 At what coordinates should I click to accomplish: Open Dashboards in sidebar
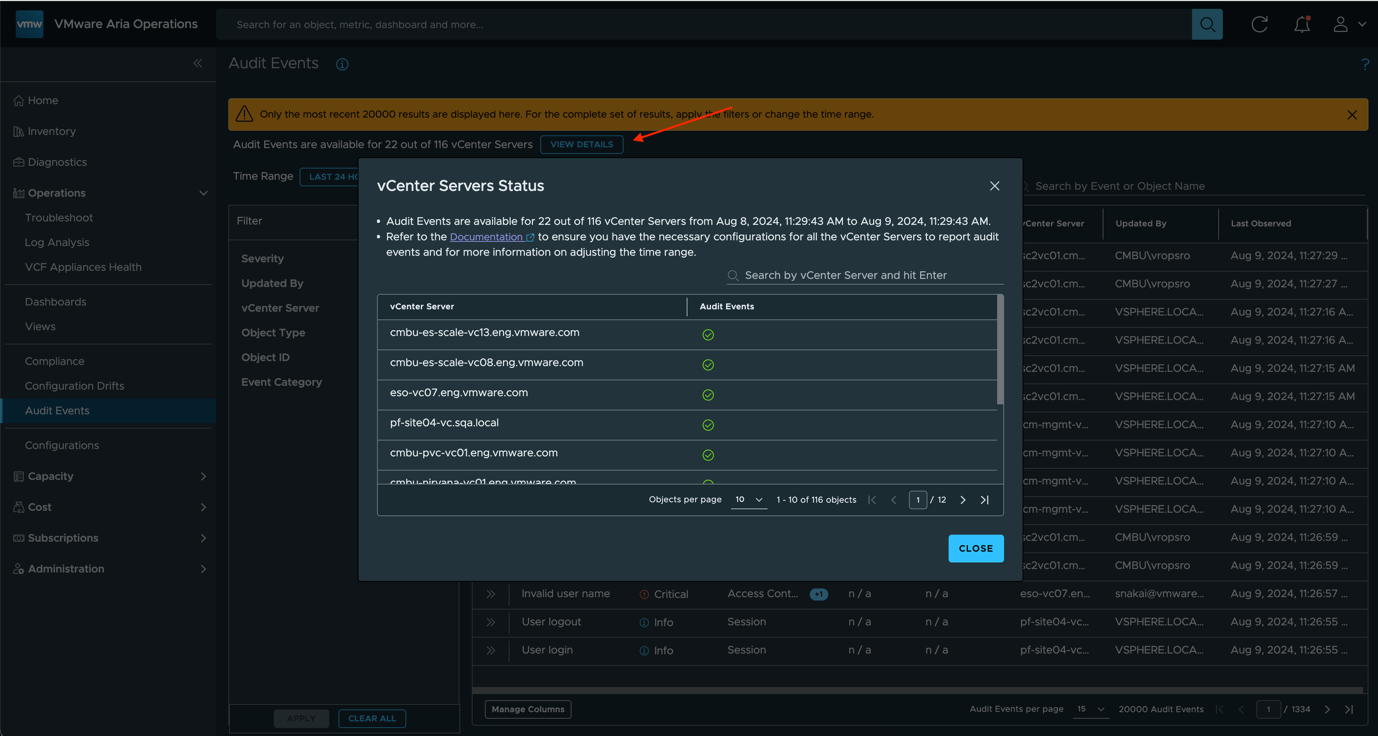[x=55, y=302]
